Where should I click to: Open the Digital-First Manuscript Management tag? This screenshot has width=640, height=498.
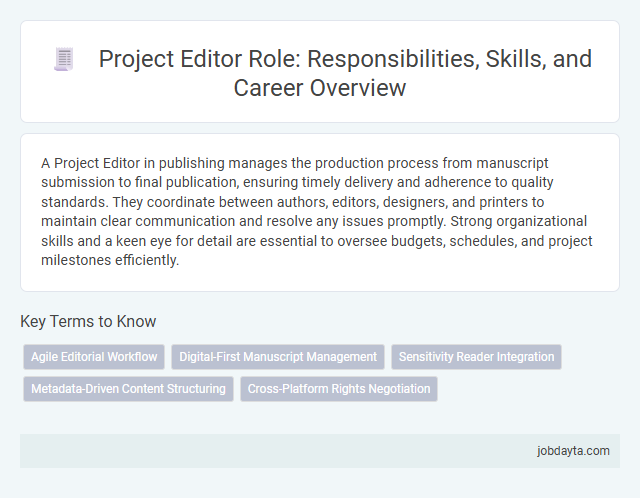tap(278, 357)
